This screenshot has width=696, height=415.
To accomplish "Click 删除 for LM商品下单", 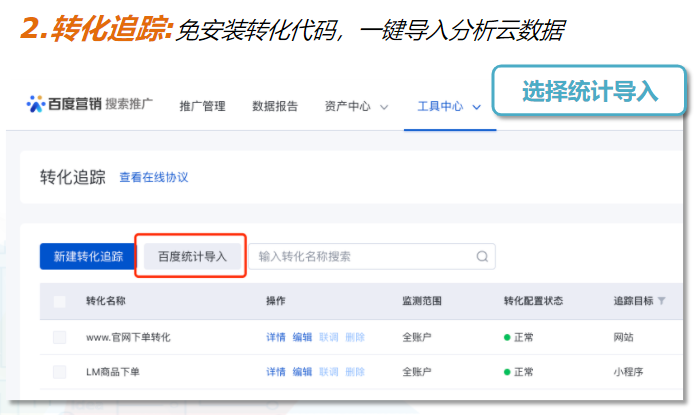I will click(355, 372).
